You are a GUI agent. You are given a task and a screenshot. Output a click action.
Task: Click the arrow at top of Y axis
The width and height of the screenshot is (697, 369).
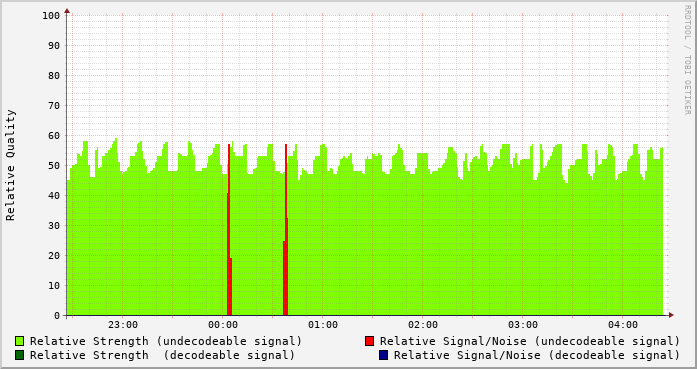[x=67, y=11]
